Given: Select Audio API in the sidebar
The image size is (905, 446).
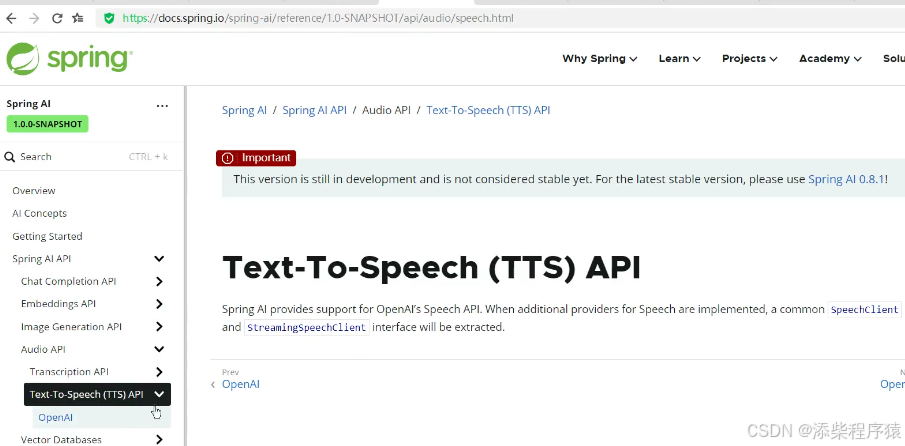Looking at the screenshot, I should click(x=43, y=349).
